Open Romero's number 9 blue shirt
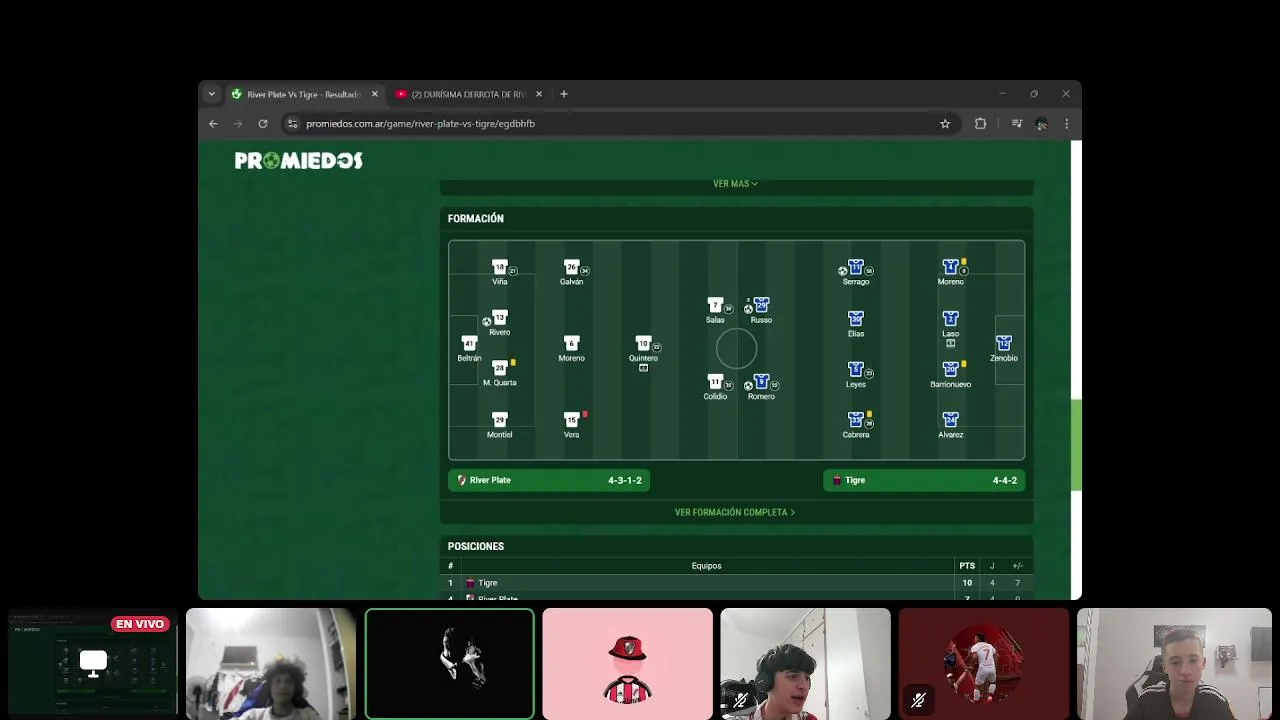 coord(761,382)
